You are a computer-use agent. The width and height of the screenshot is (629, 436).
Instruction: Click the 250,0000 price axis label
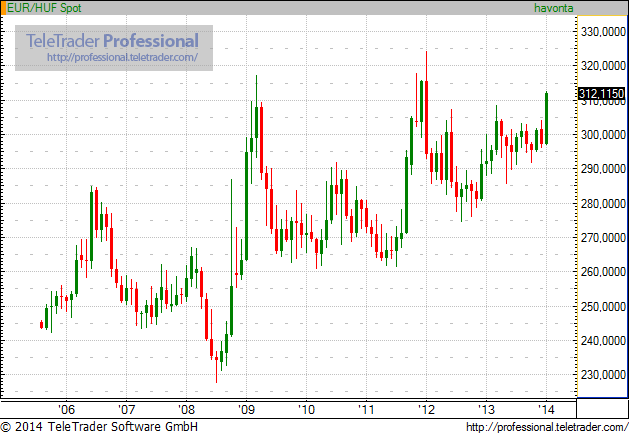click(x=603, y=306)
